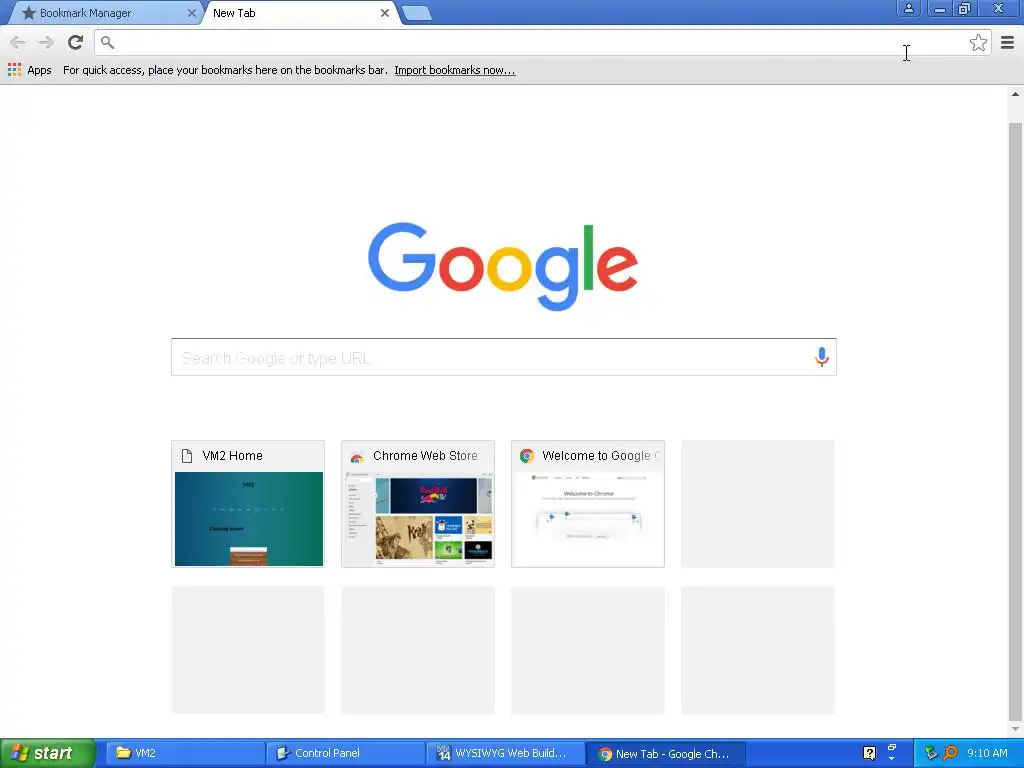Select the New Tab tab

click(x=300, y=13)
